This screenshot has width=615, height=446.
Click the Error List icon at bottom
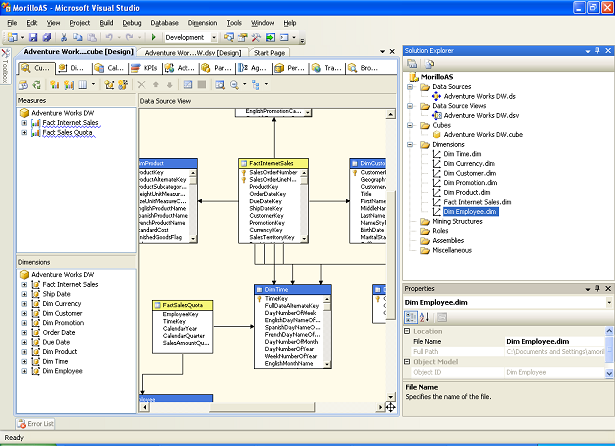(x=21, y=424)
